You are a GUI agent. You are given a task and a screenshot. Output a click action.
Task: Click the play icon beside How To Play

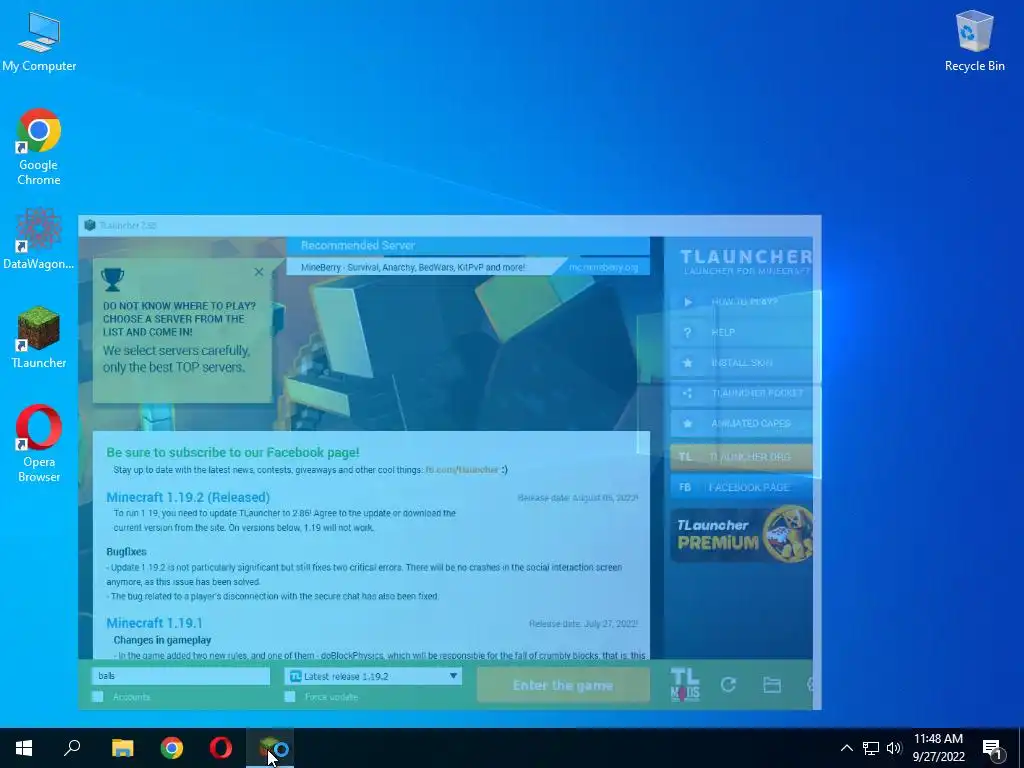[x=688, y=302]
